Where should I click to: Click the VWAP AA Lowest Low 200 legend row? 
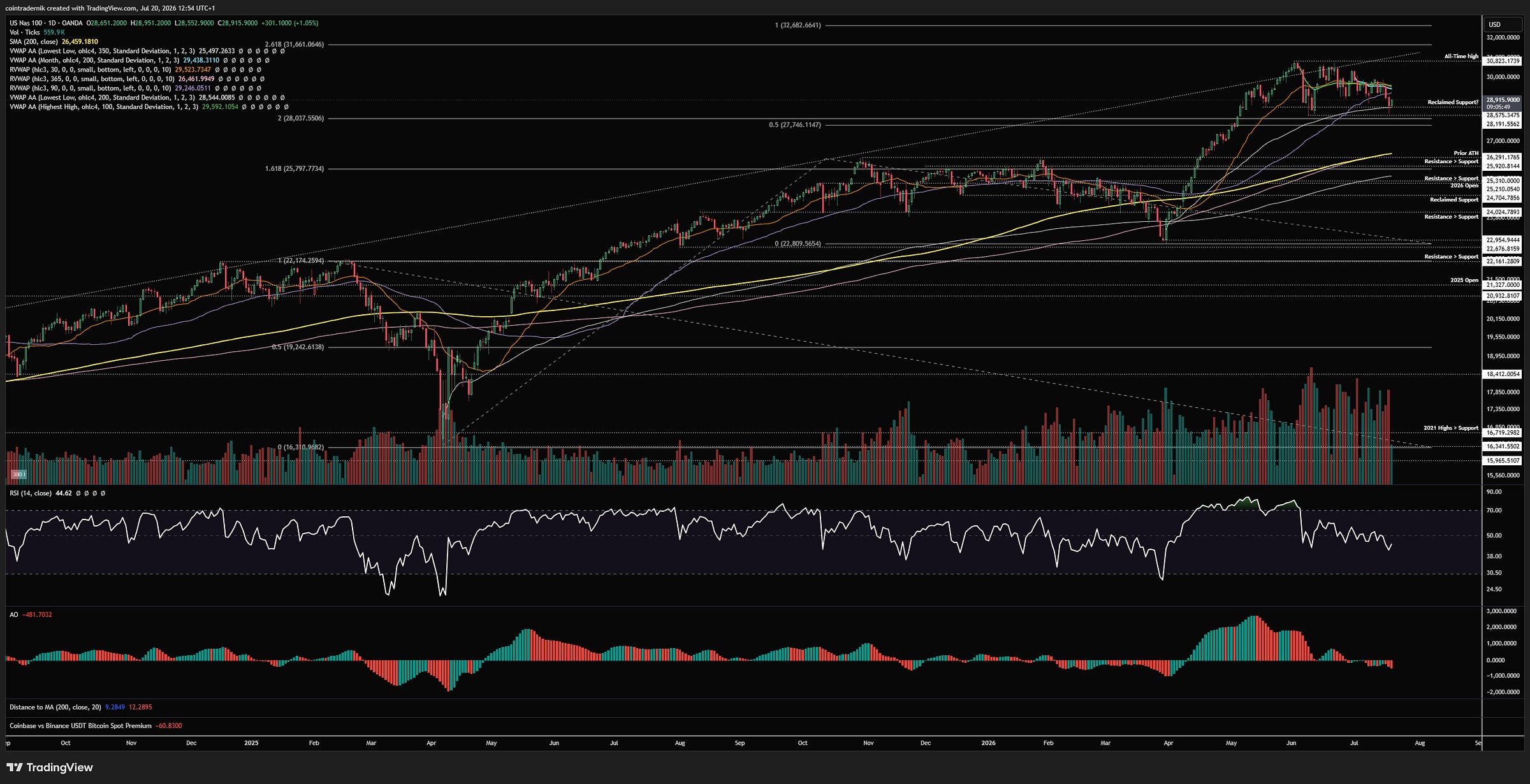[147, 98]
